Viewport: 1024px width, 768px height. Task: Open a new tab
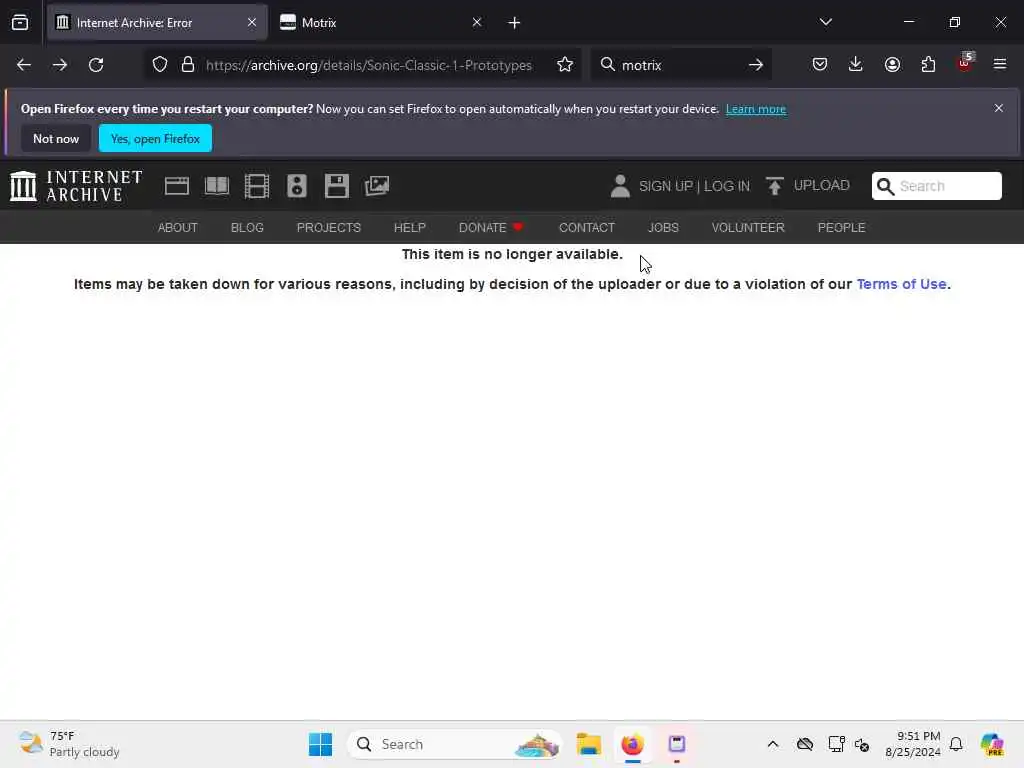(514, 23)
